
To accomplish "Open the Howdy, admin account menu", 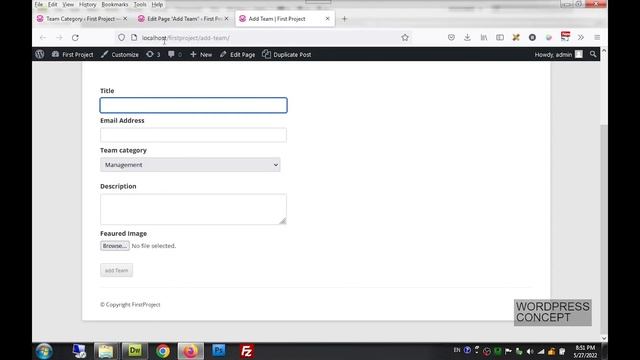I will (x=558, y=54).
